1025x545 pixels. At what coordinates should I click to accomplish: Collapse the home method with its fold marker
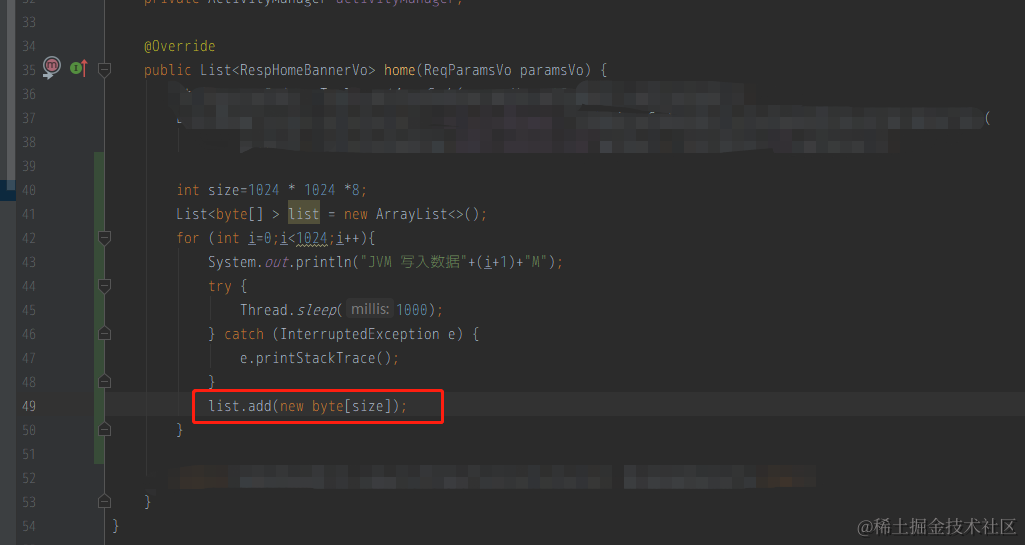(105, 69)
